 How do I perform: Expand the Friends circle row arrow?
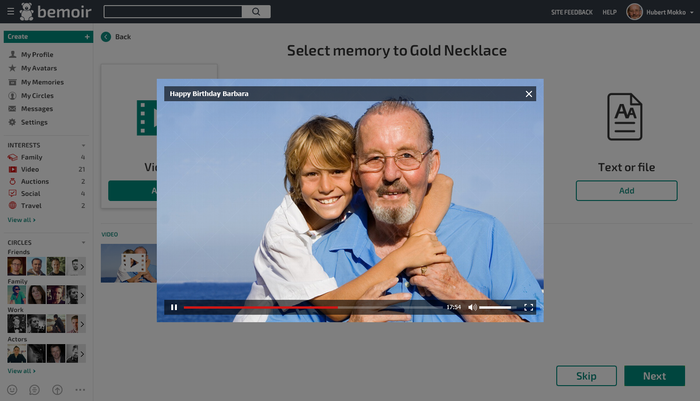click(x=81, y=266)
